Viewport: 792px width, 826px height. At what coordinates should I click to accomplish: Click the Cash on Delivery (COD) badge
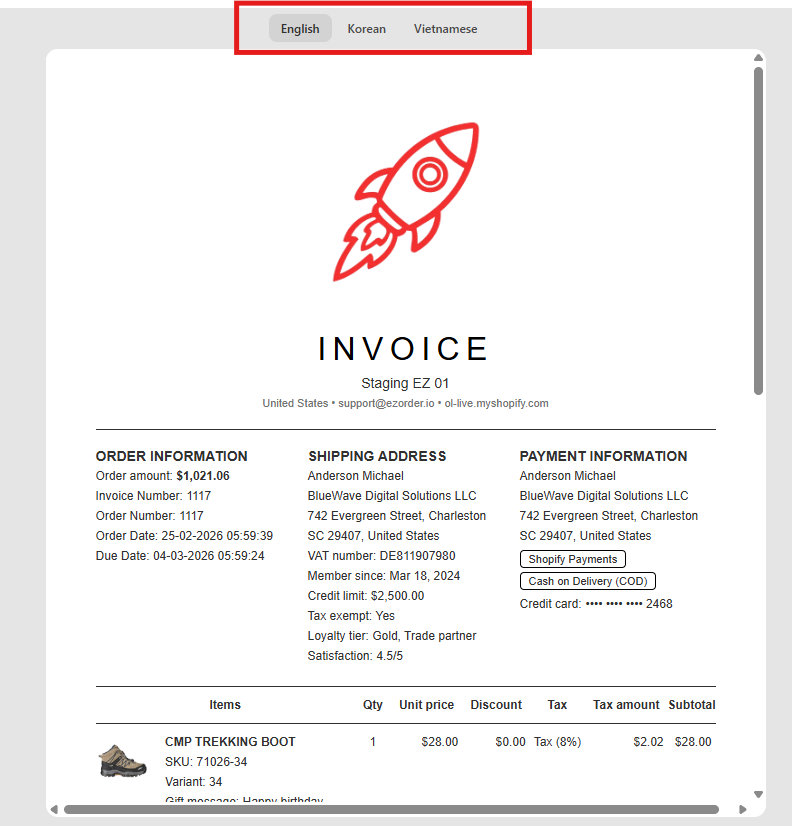(588, 581)
